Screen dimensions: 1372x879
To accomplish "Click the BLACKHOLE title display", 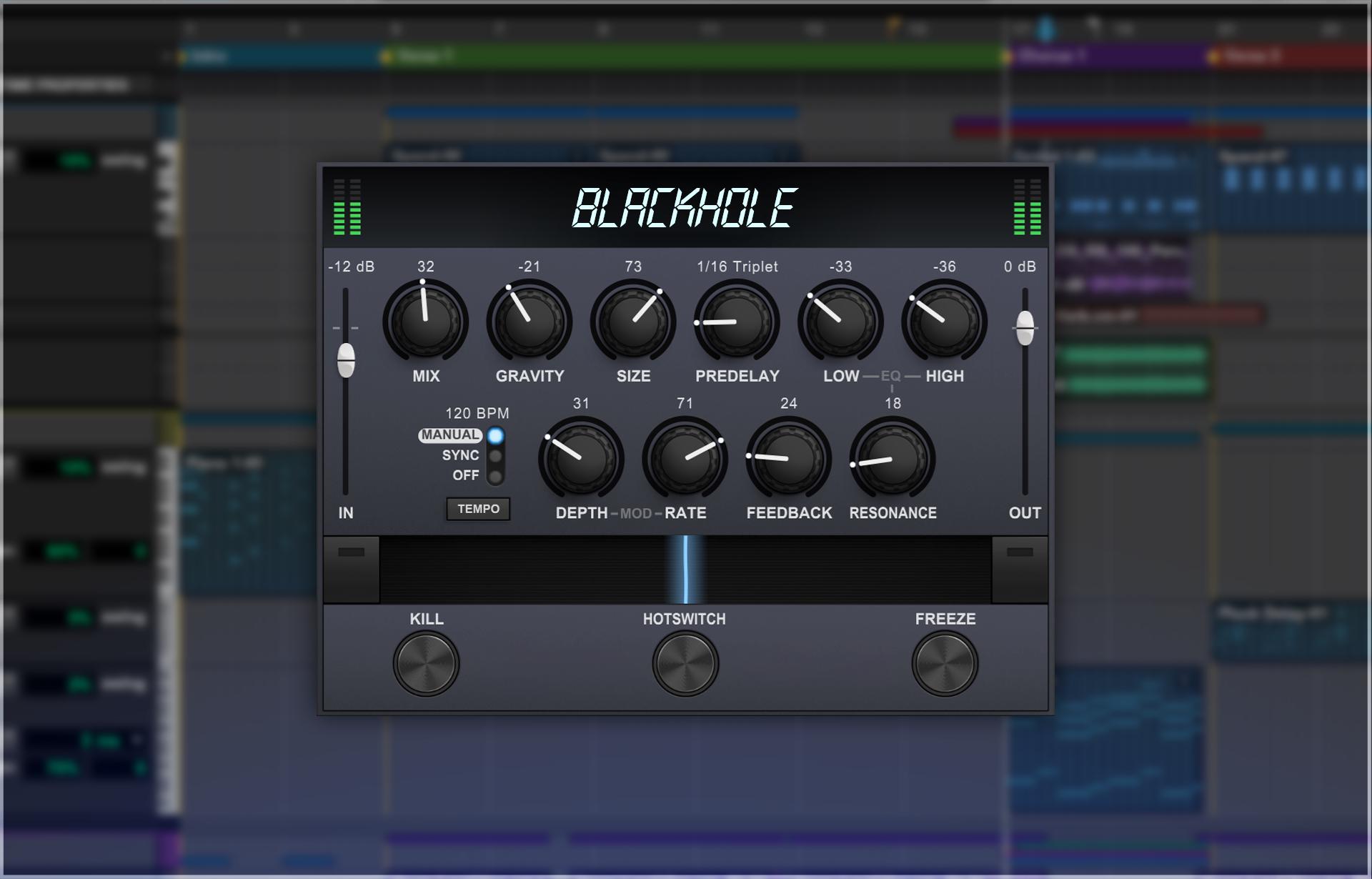I will point(685,208).
